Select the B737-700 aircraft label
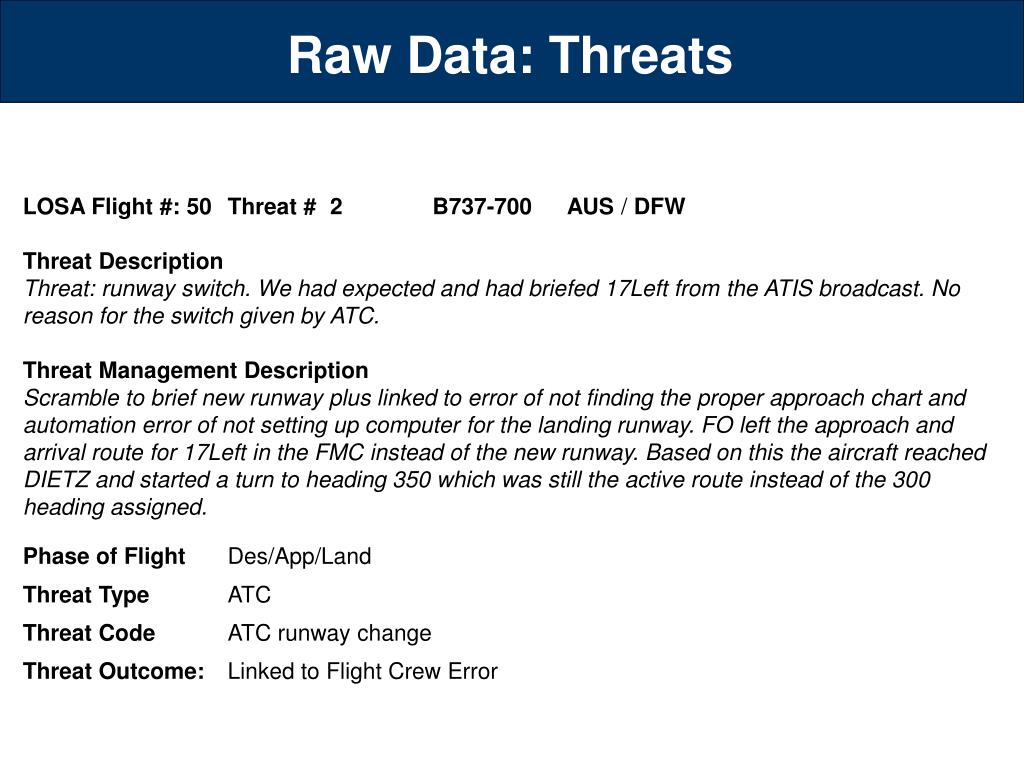This screenshot has height=768, width=1024. (482, 206)
